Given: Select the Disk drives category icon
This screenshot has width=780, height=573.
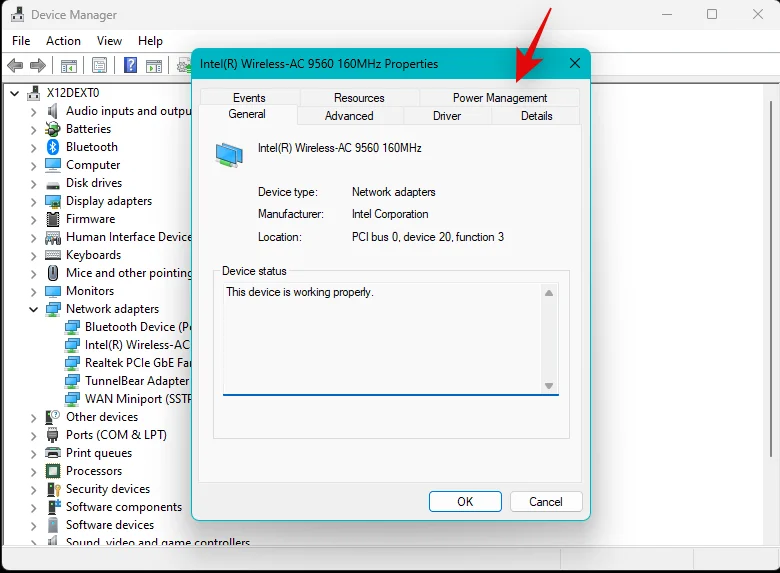Looking at the screenshot, I should coord(53,185).
